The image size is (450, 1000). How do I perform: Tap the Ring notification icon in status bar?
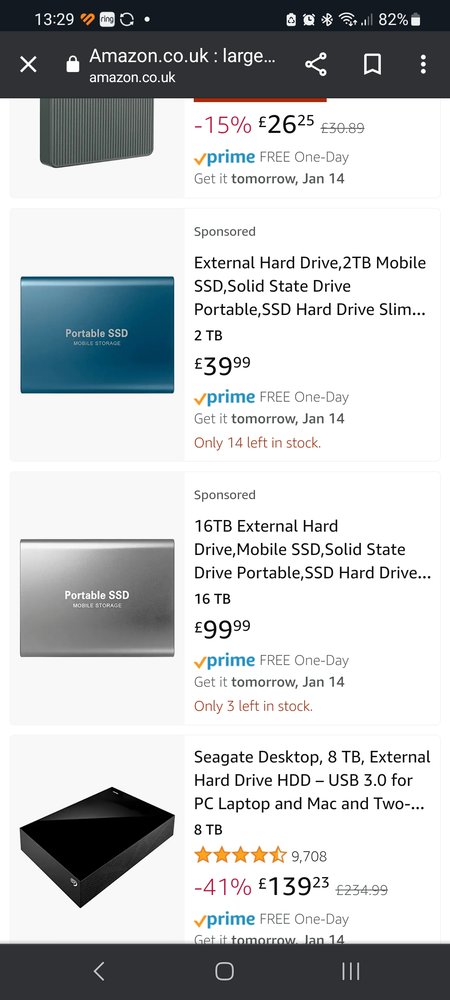(x=107, y=20)
